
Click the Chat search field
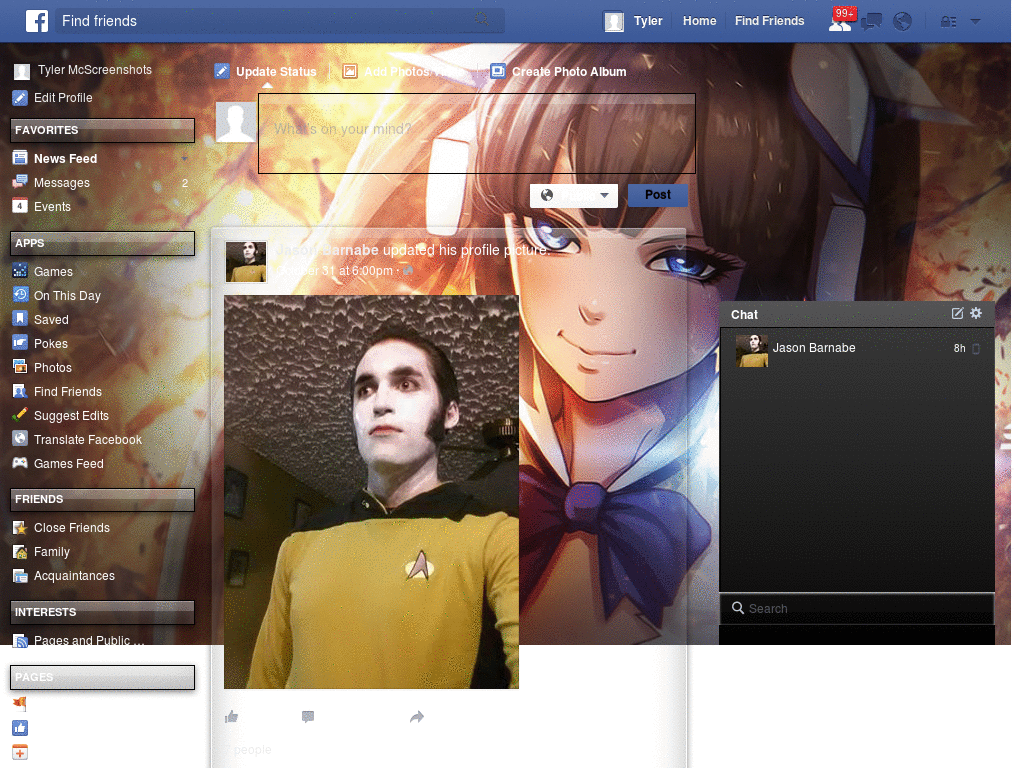tap(857, 608)
